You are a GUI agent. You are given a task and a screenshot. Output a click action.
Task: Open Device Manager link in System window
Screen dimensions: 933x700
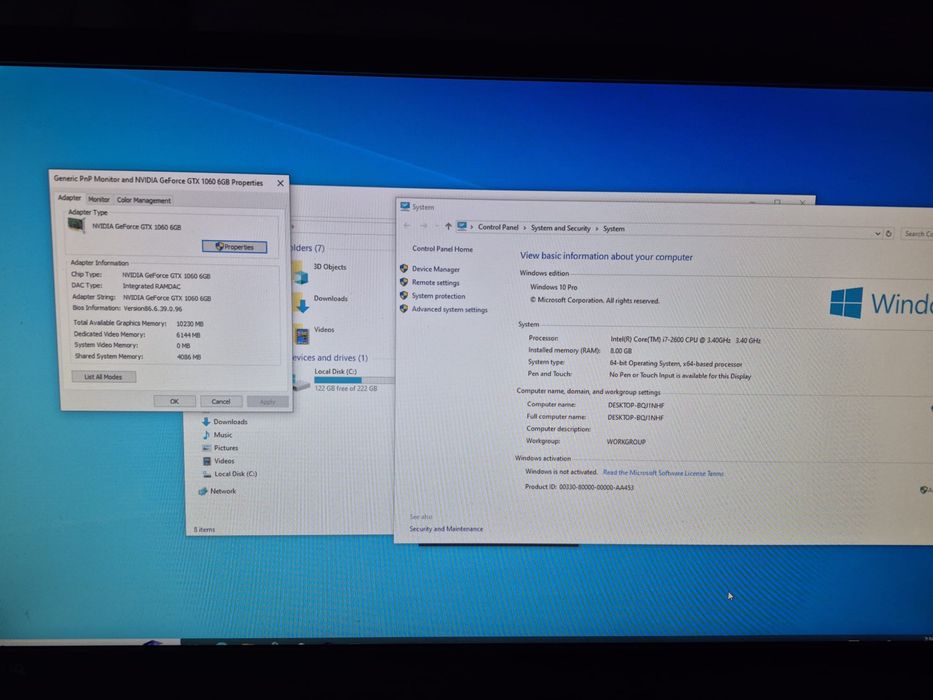point(436,269)
